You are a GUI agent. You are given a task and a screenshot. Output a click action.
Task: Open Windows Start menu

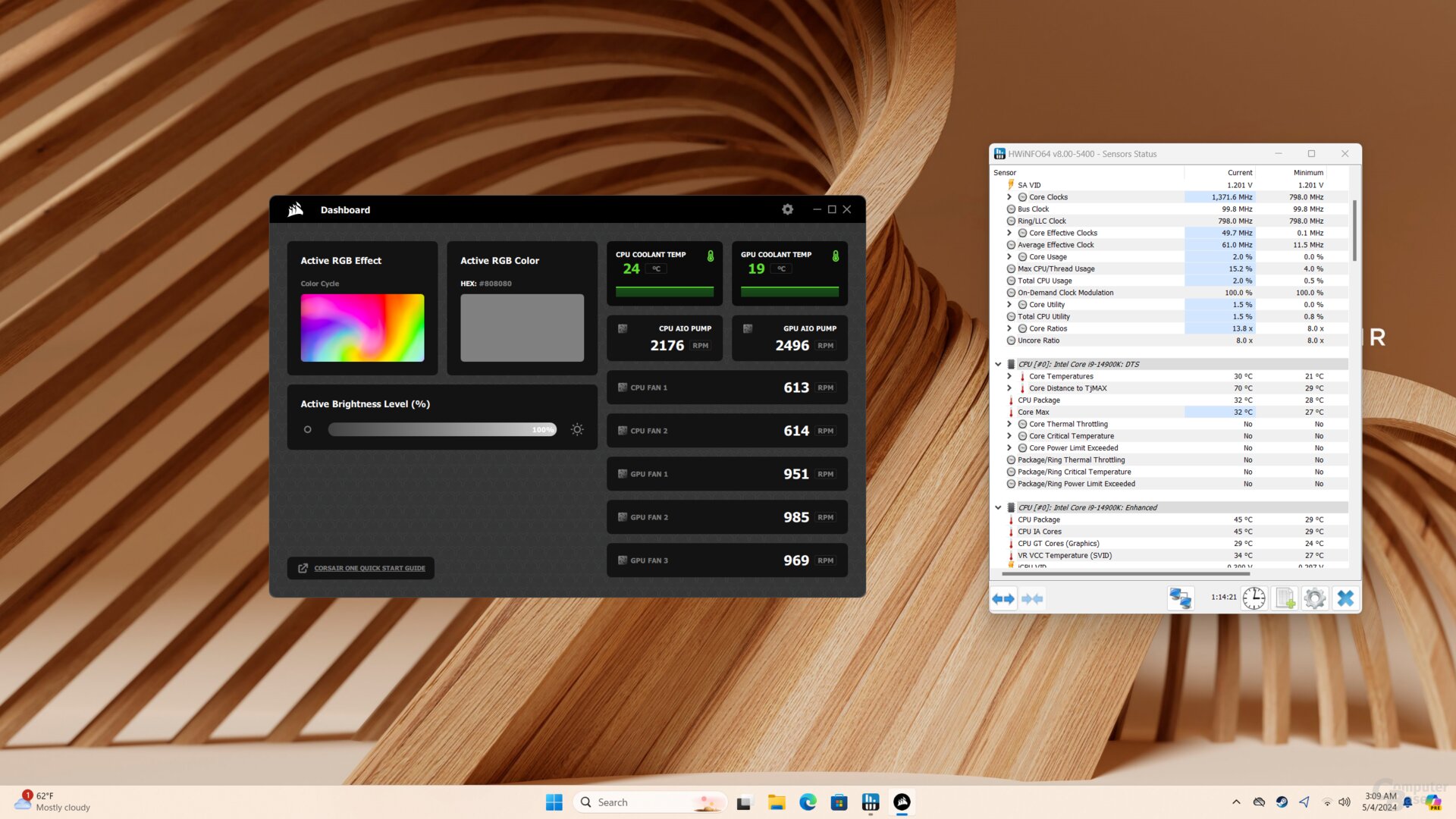point(554,802)
